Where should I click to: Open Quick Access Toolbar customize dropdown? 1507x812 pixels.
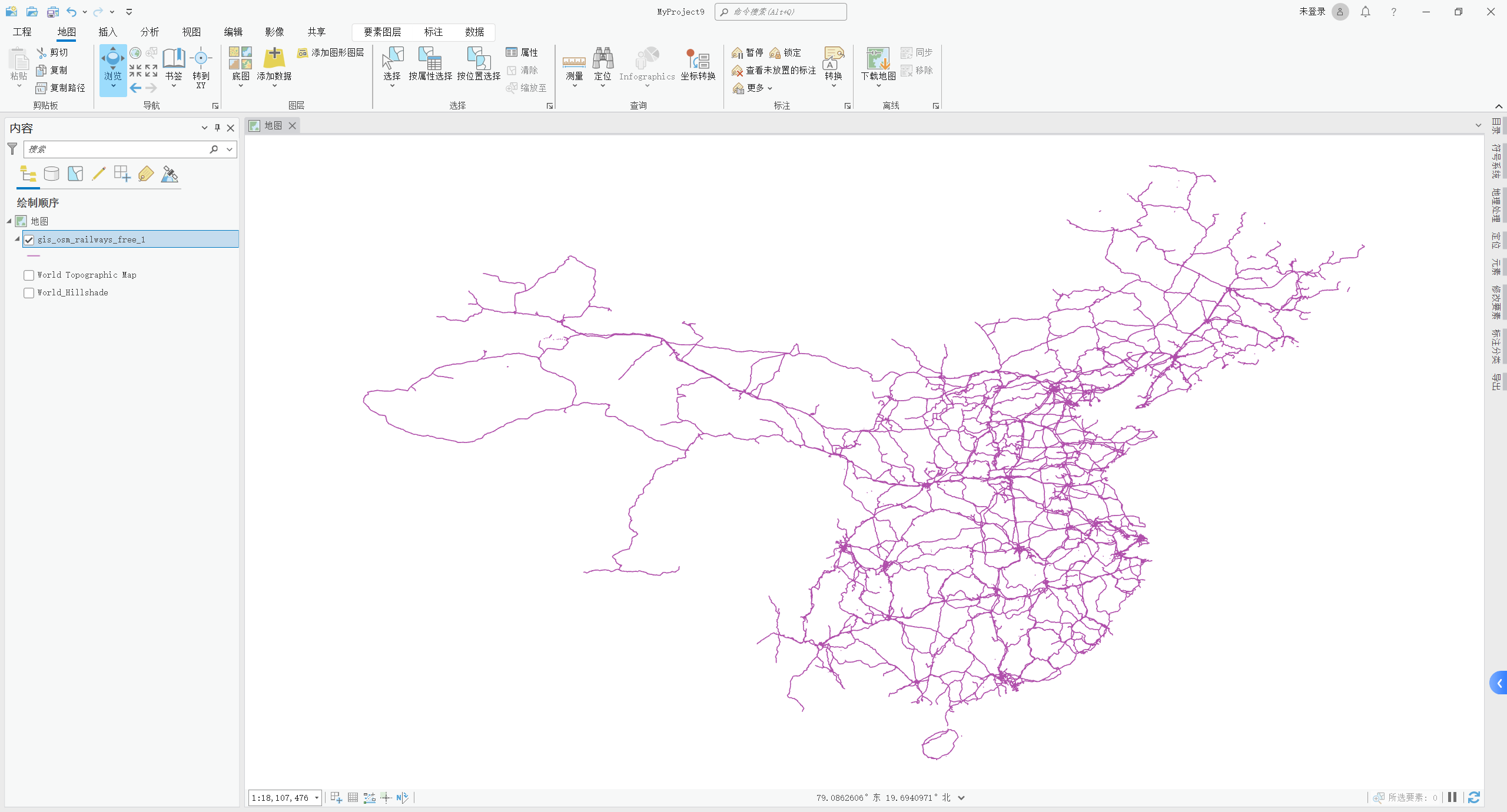coord(129,12)
